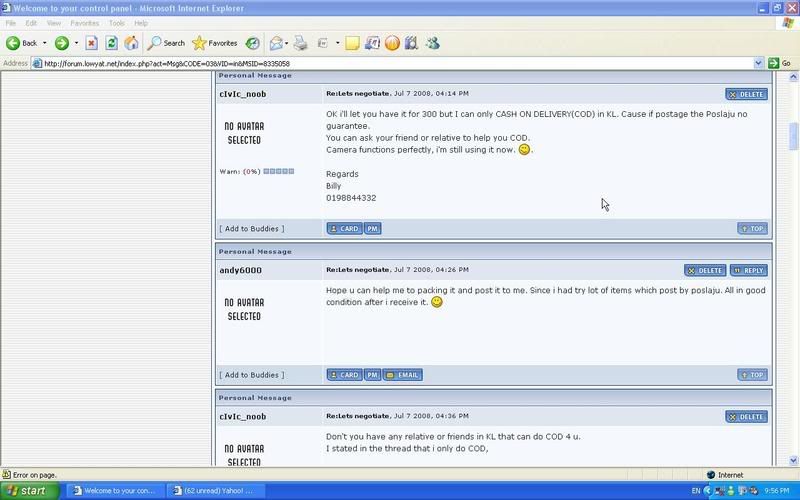Refresh the page with the Refresh icon

pyautogui.click(x=111, y=43)
